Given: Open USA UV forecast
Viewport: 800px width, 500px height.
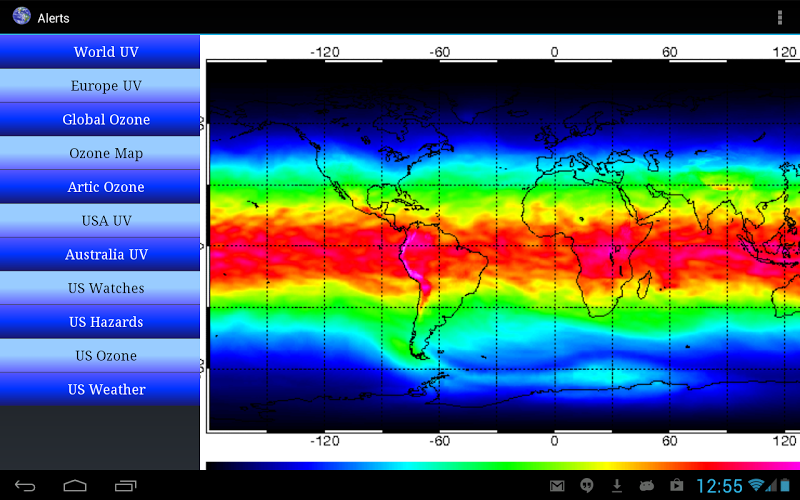Looking at the screenshot, I should coord(100,220).
